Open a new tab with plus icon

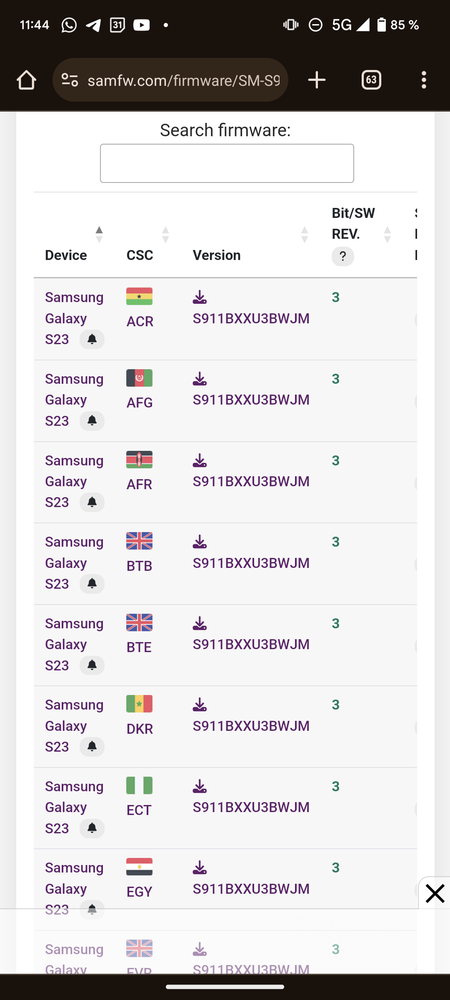tap(317, 80)
